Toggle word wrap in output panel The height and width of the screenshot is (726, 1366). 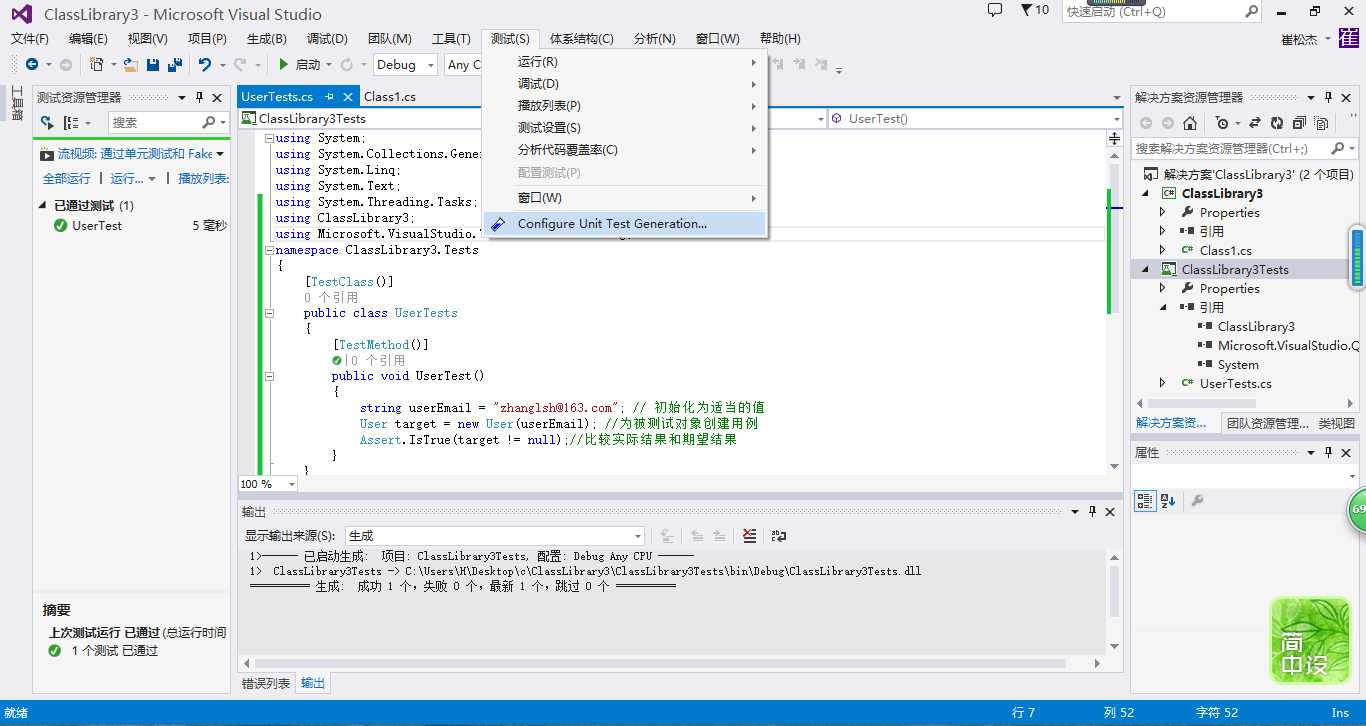click(x=779, y=536)
